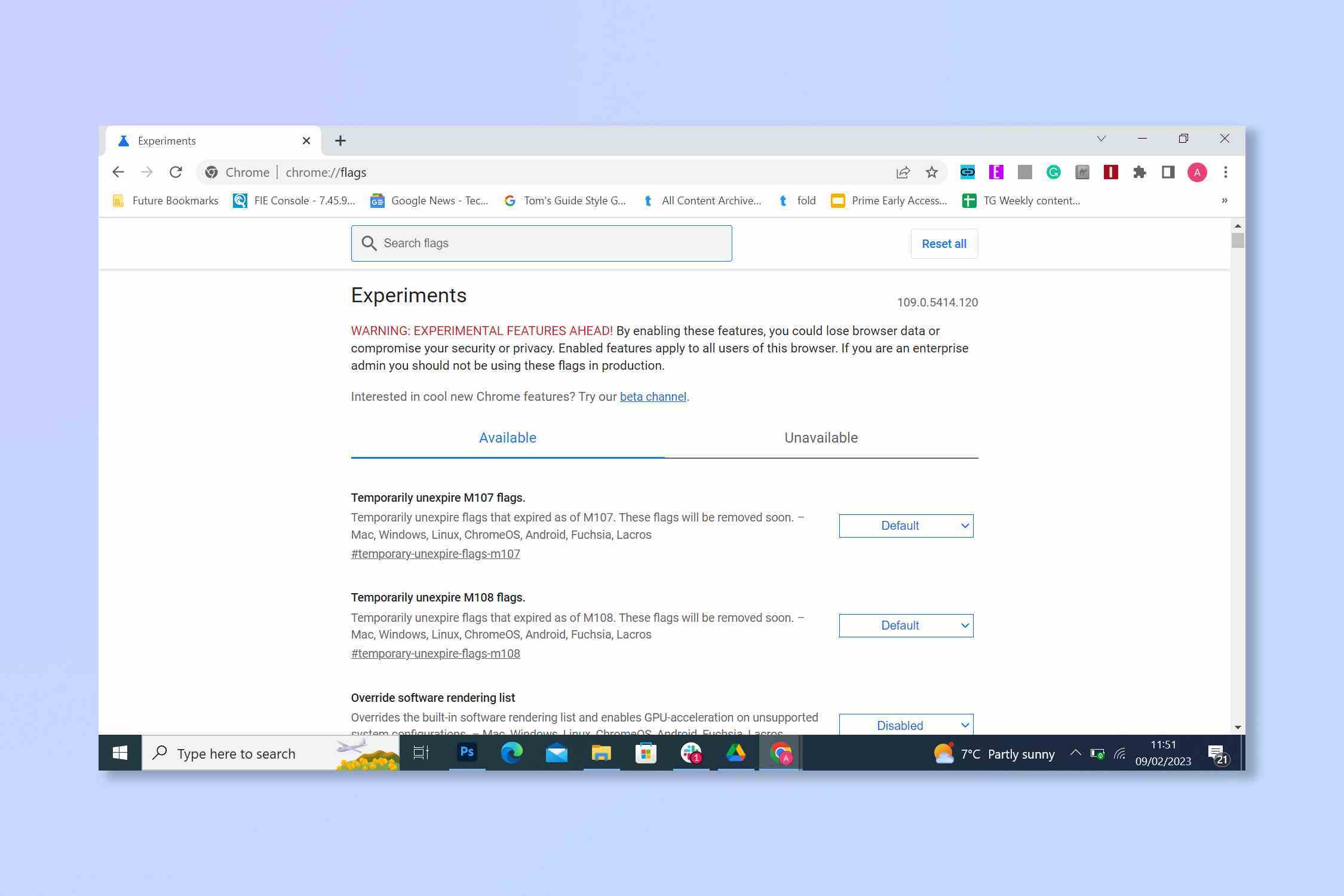Click the Chrome bookmark star icon
Screen dimensions: 1344x896
(931, 172)
